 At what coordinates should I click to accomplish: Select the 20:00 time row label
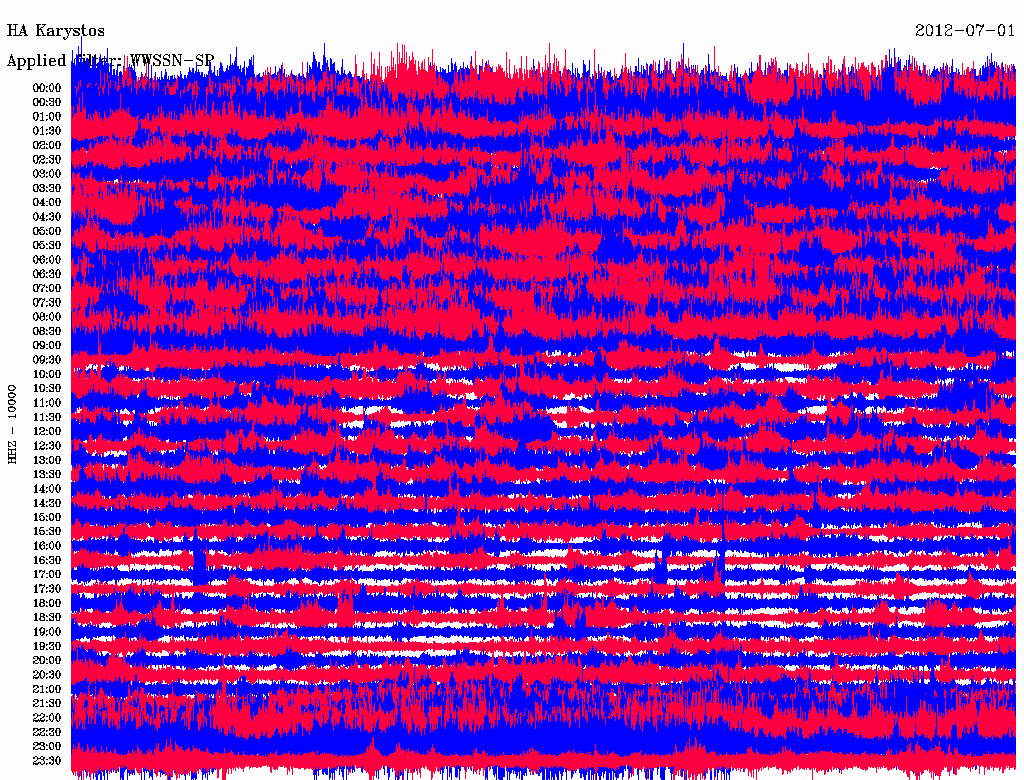click(47, 661)
